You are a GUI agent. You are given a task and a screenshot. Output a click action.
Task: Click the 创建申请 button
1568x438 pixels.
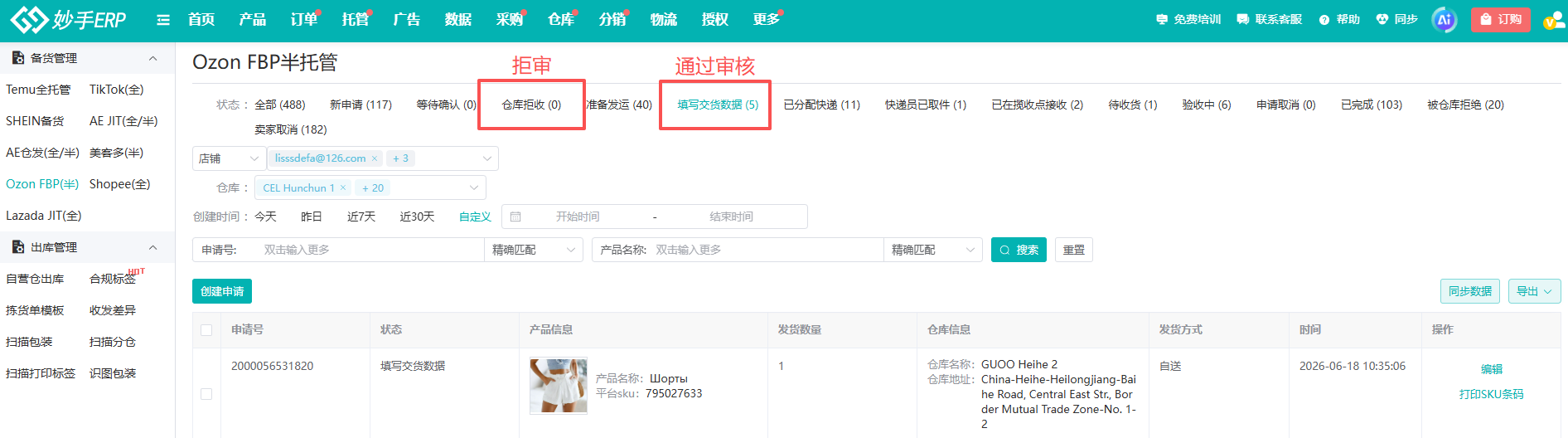click(x=222, y=291)
